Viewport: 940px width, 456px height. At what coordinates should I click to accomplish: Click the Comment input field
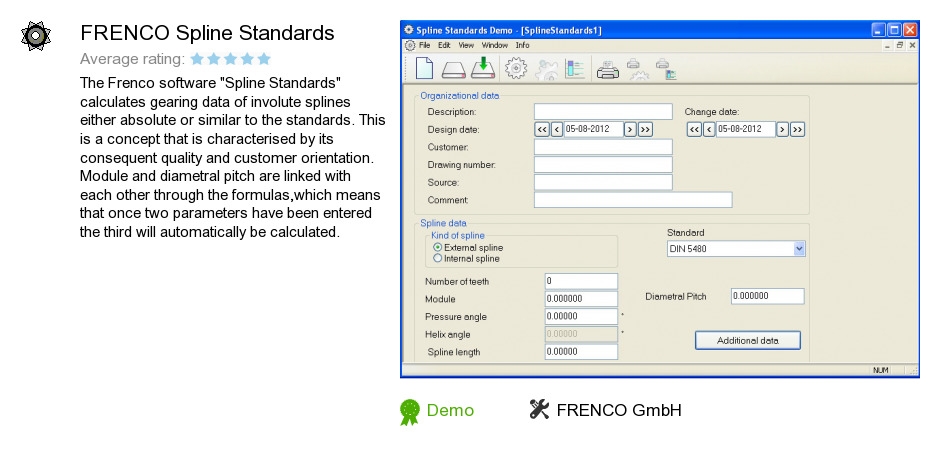(633, 200)
